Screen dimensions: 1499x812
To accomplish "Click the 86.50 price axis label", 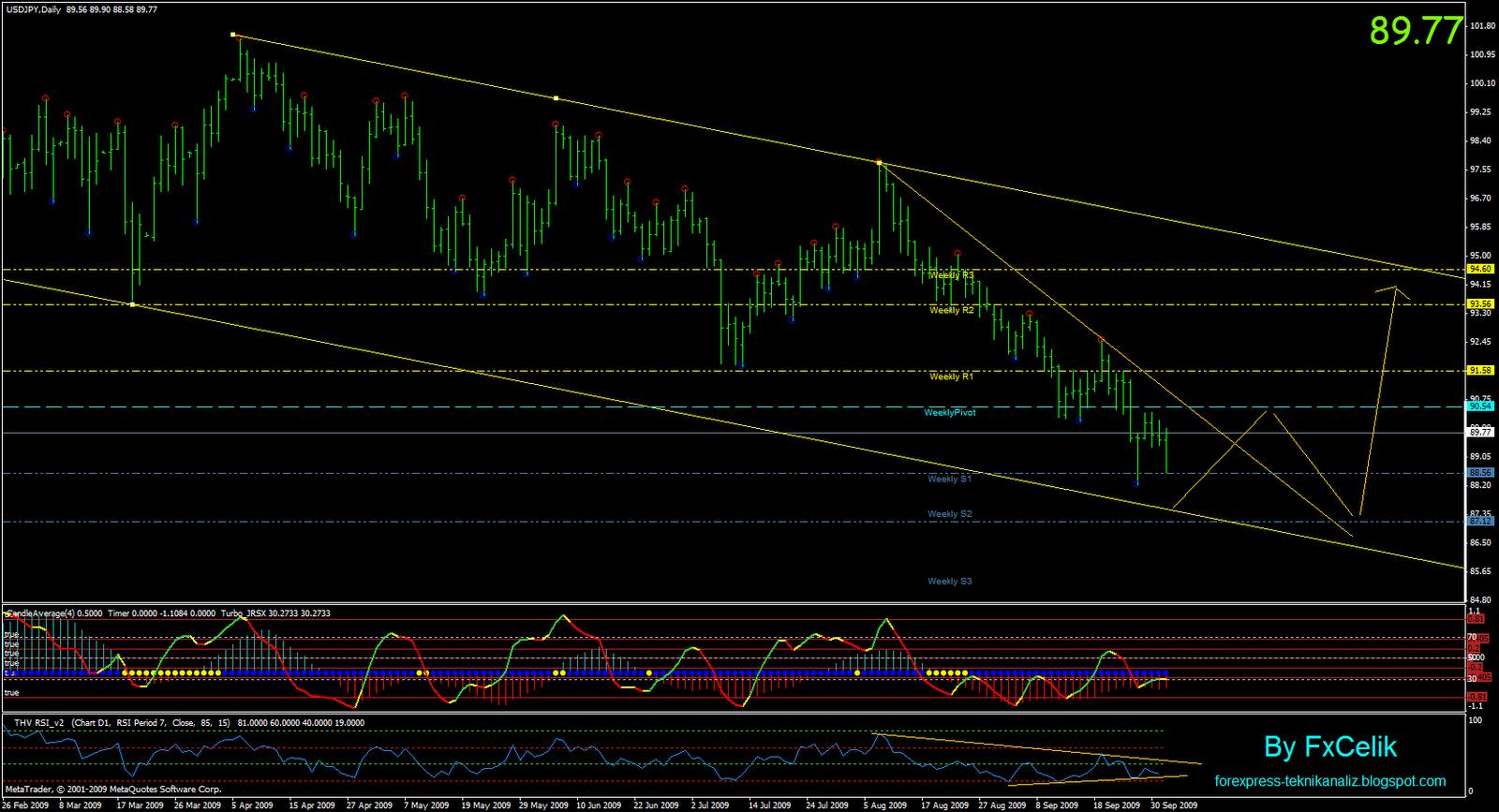I will [x=1481, y=543].
